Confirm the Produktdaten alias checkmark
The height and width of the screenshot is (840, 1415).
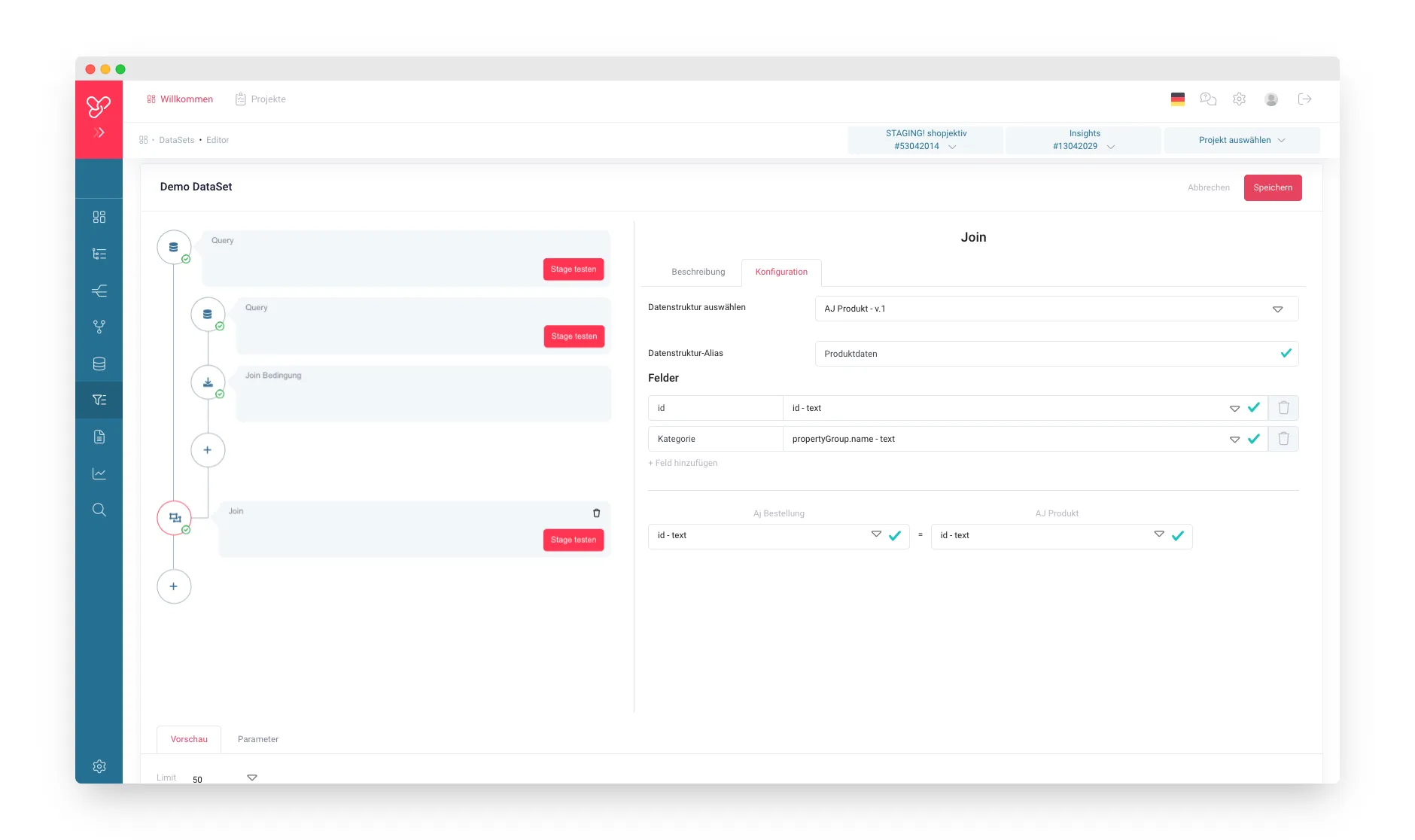click(1286, 353)
